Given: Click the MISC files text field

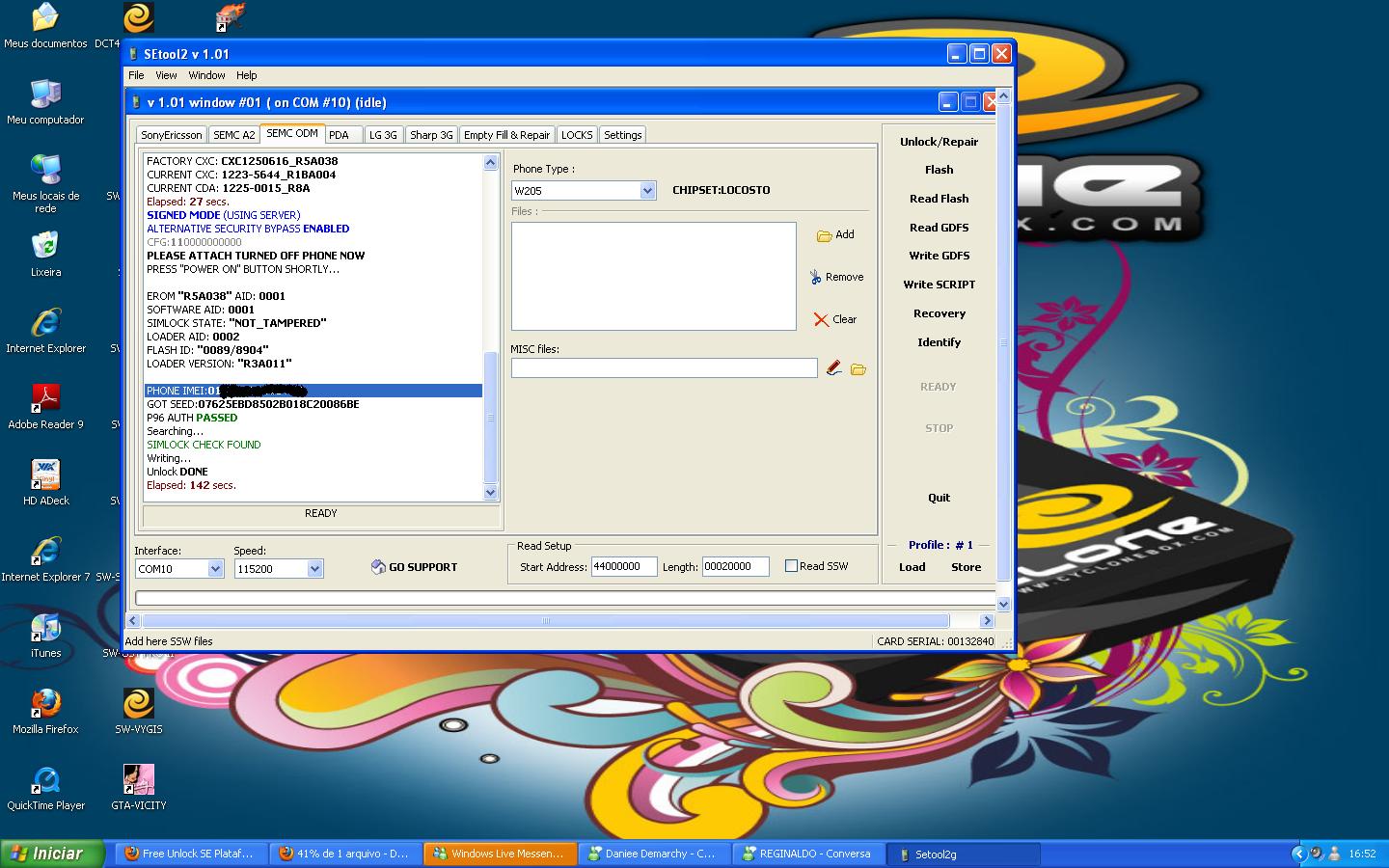Looking at the screenshot, I should pyautogui.click(x=665, y=367).
